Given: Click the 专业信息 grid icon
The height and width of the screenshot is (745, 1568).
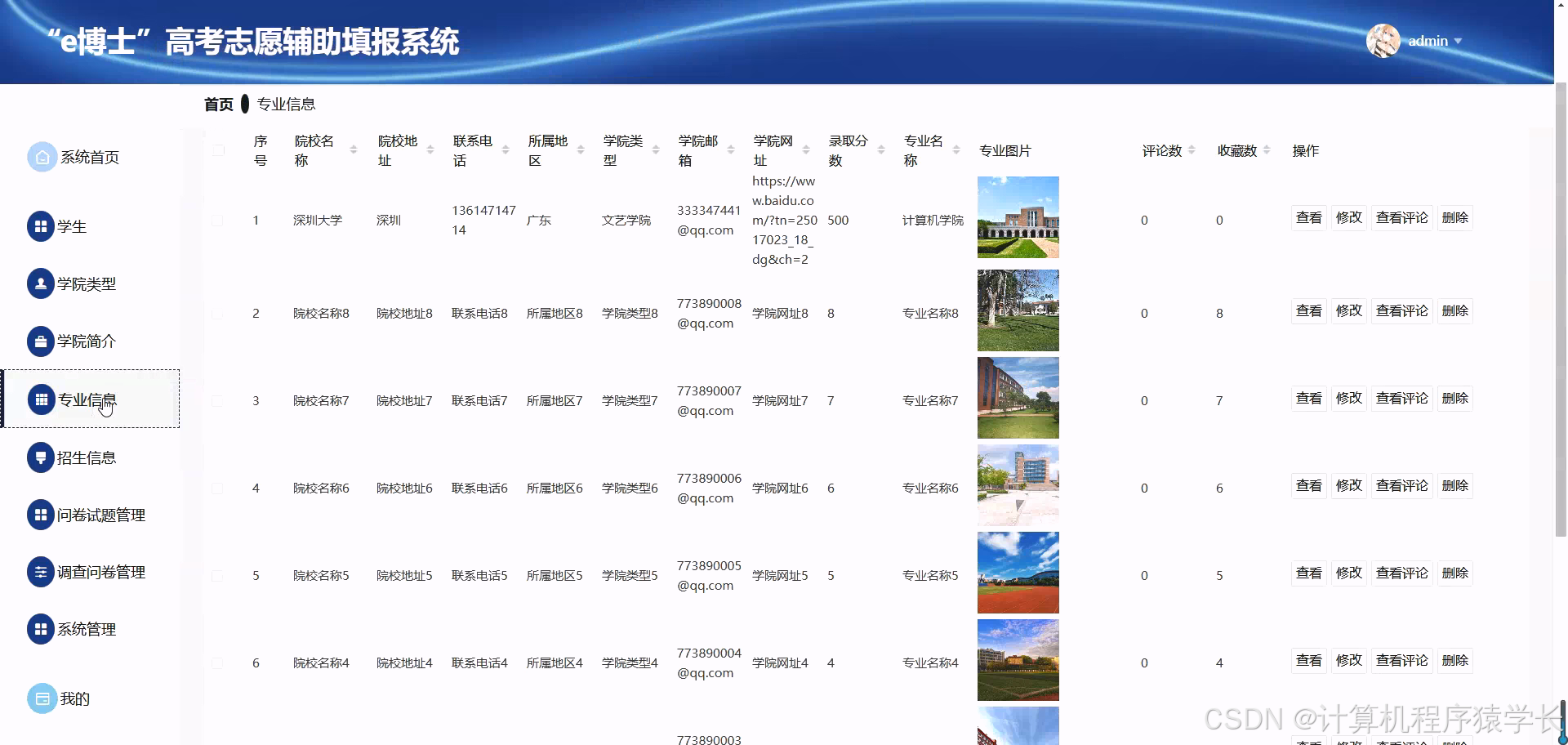Looking at the screenshot, I should point(41,399).
